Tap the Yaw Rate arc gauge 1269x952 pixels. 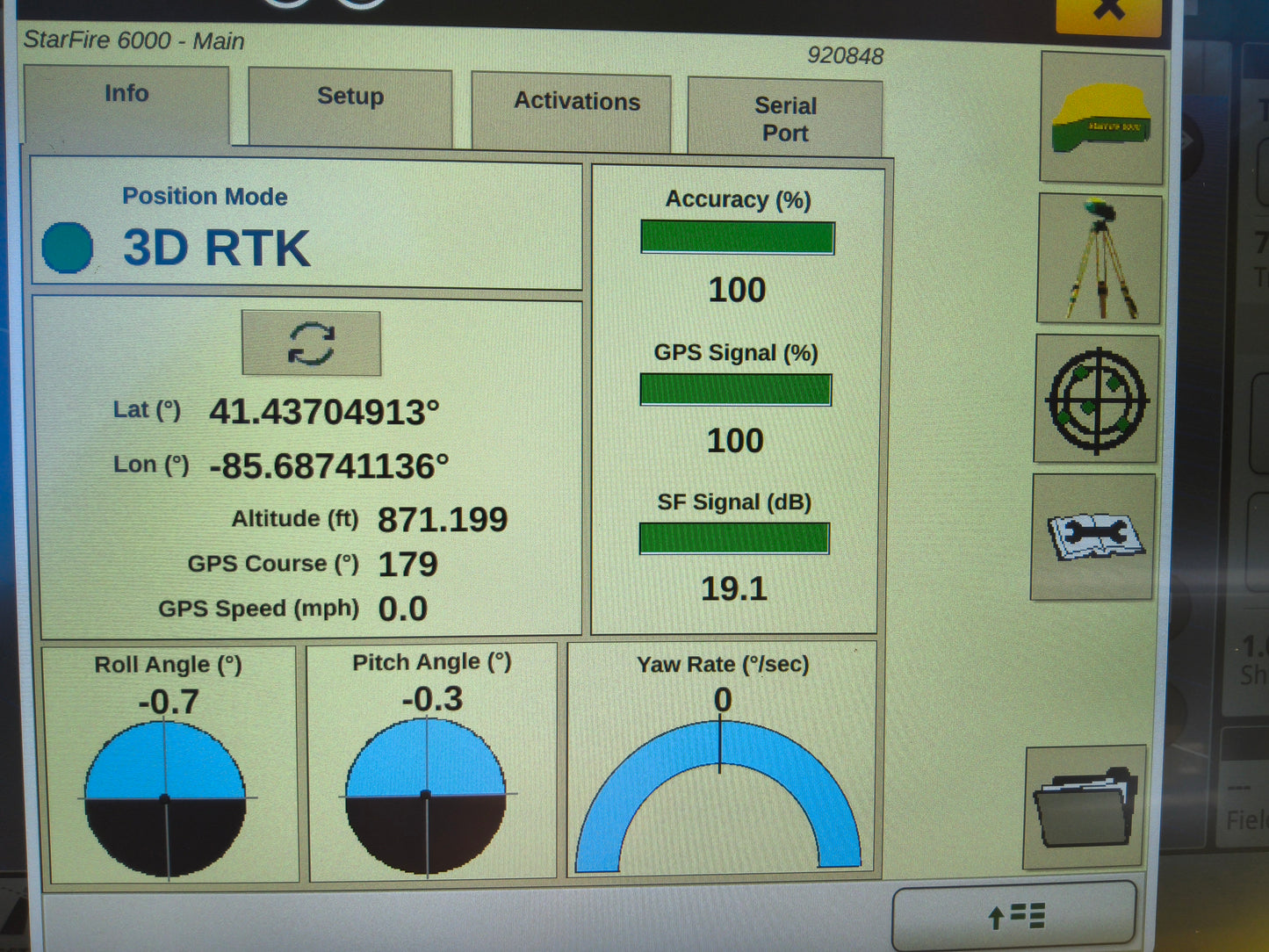[719, 795]
